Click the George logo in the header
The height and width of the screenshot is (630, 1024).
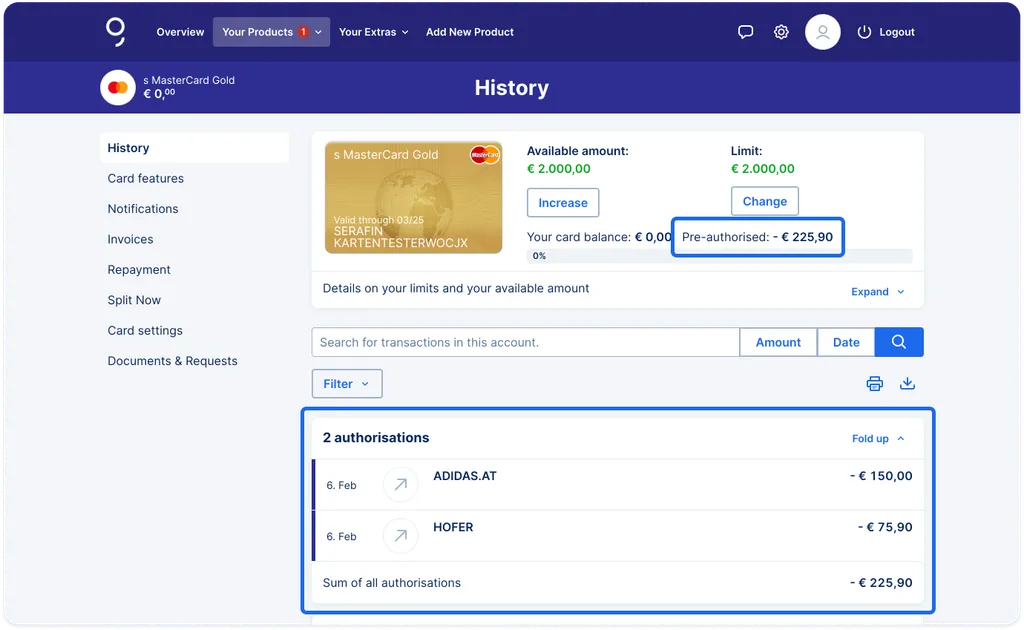coord(116,31)
